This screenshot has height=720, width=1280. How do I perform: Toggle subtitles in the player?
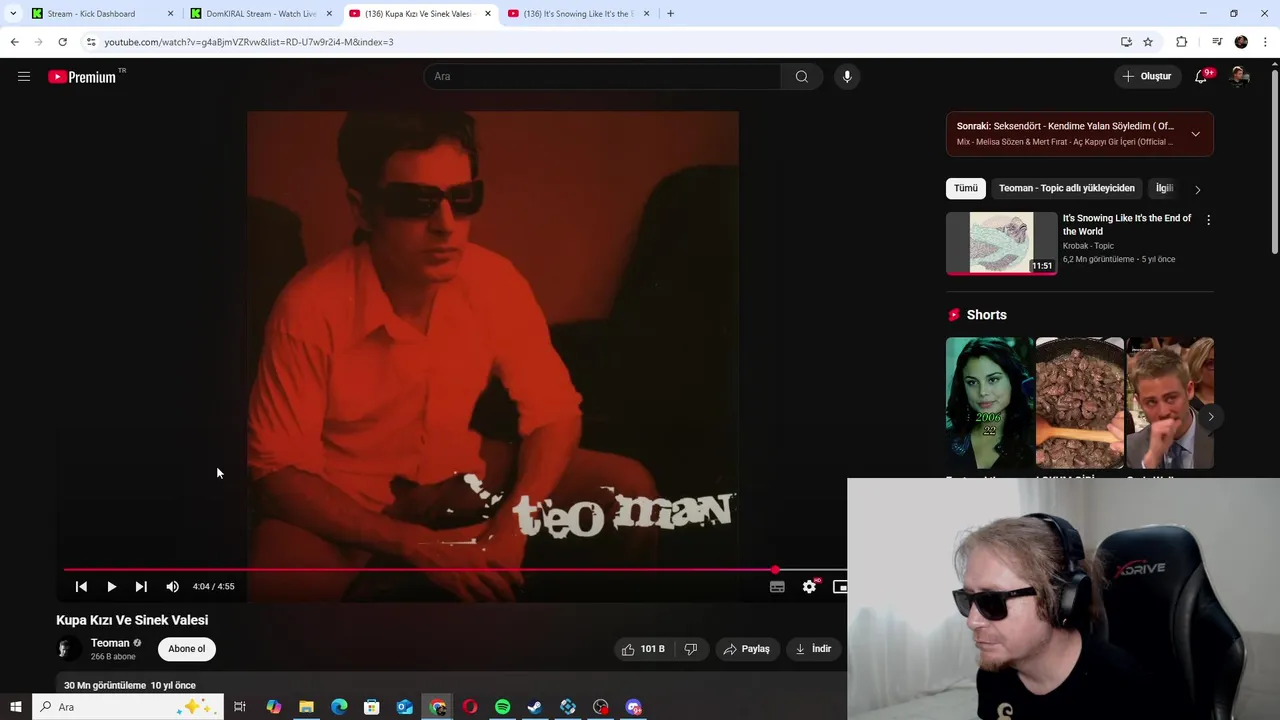(777, 587)
